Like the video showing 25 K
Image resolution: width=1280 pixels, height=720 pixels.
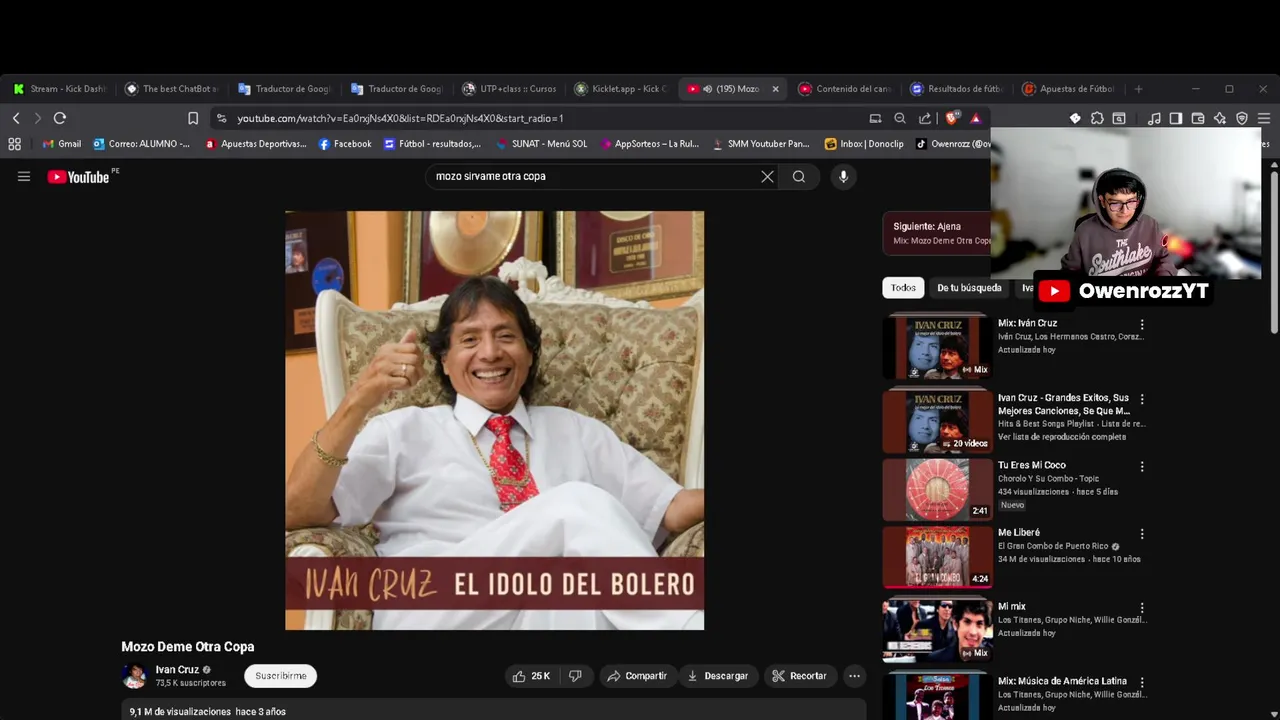(x=531, y=676)
